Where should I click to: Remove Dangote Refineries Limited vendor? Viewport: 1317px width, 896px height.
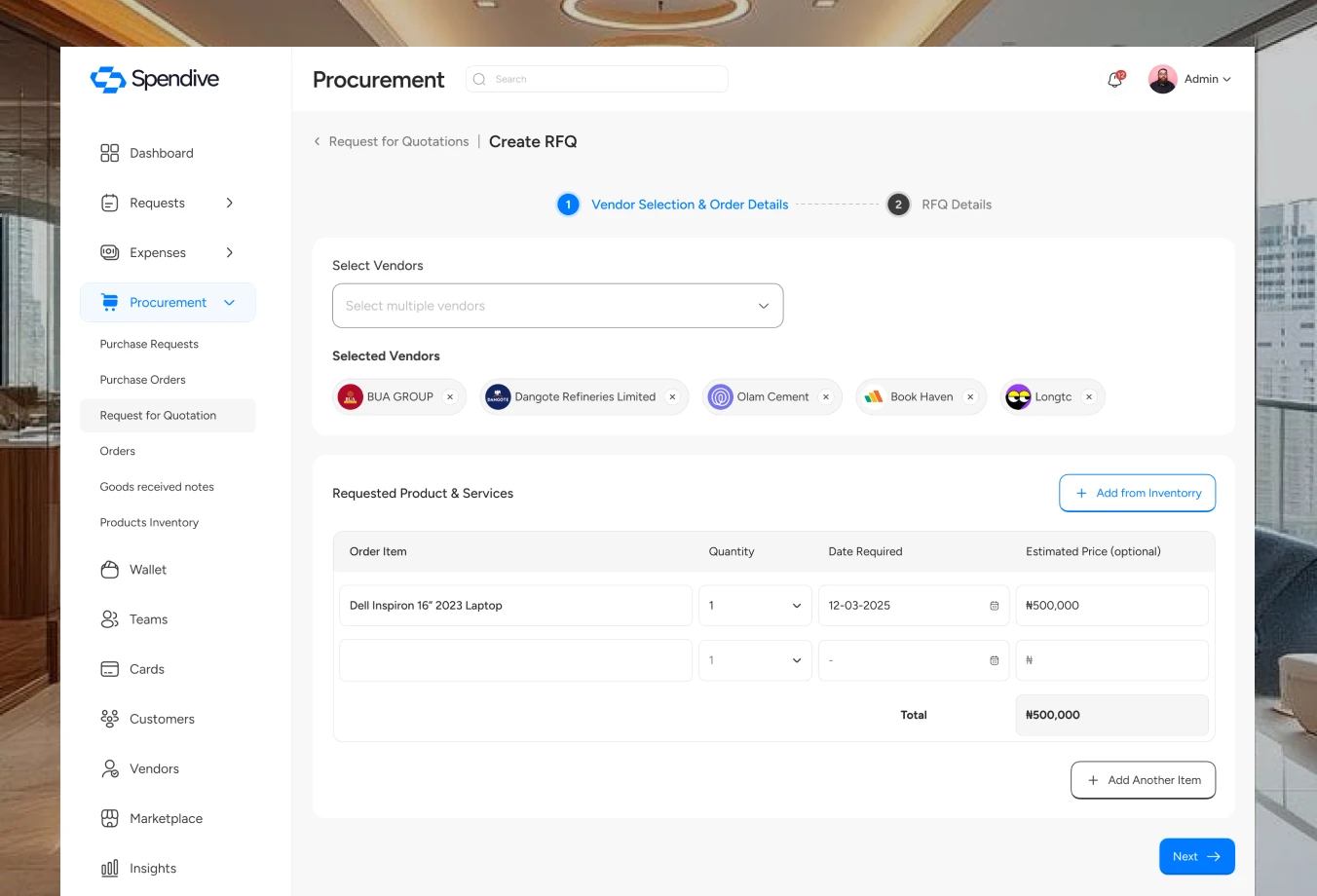[672, 397]
